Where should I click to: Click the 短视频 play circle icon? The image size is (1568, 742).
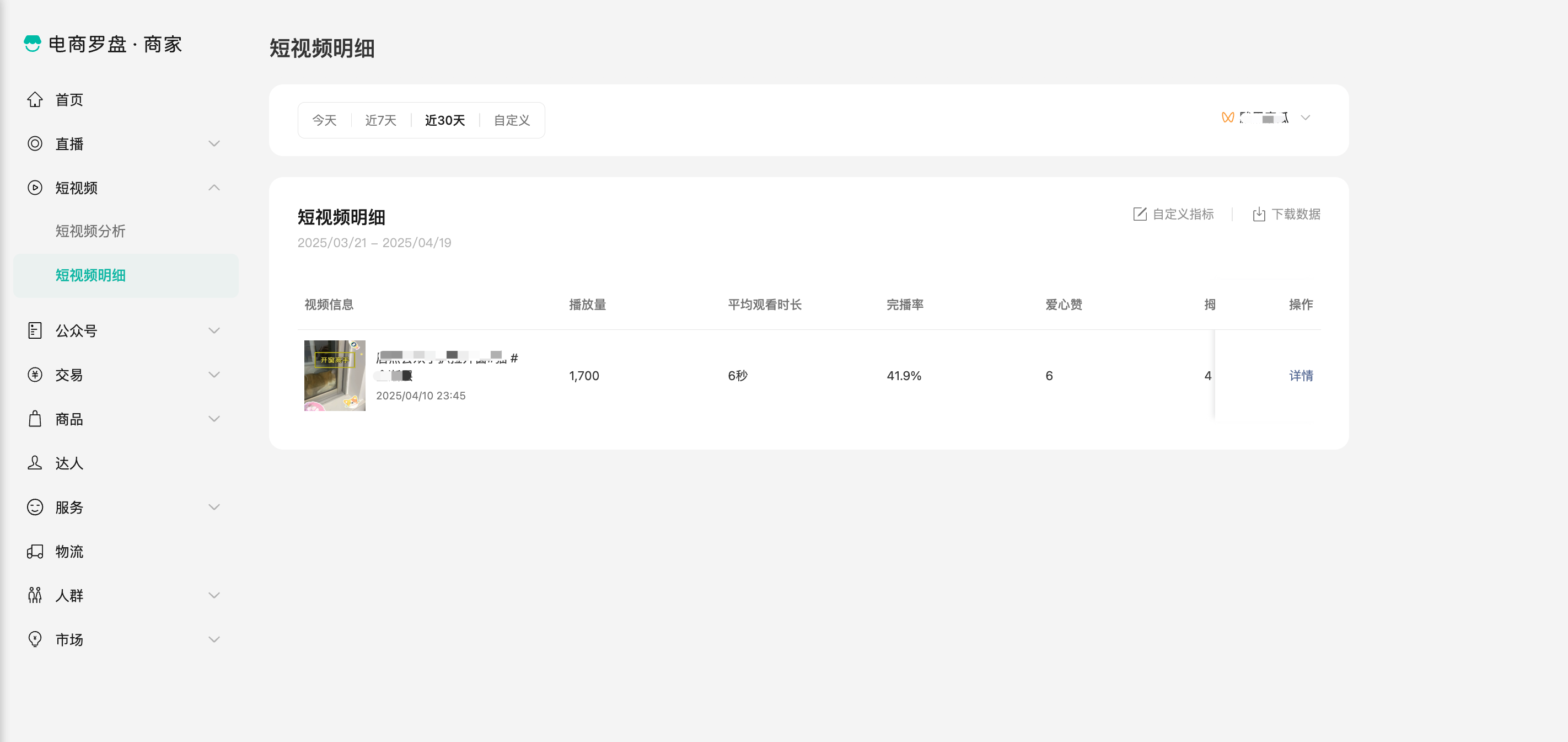pyautogui.click(x=35, y=188)
